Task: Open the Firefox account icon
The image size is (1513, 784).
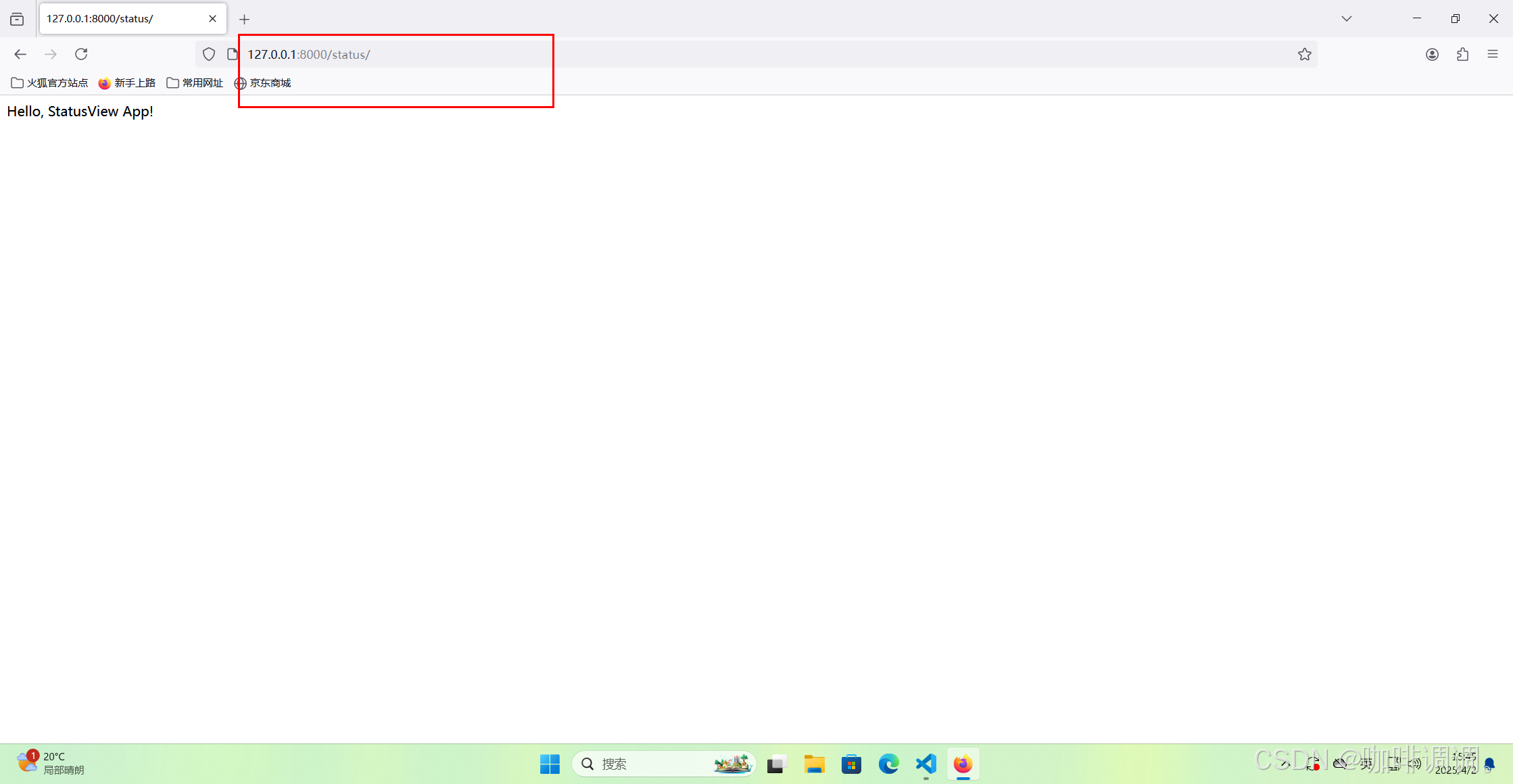Action: coord(1432,54)
